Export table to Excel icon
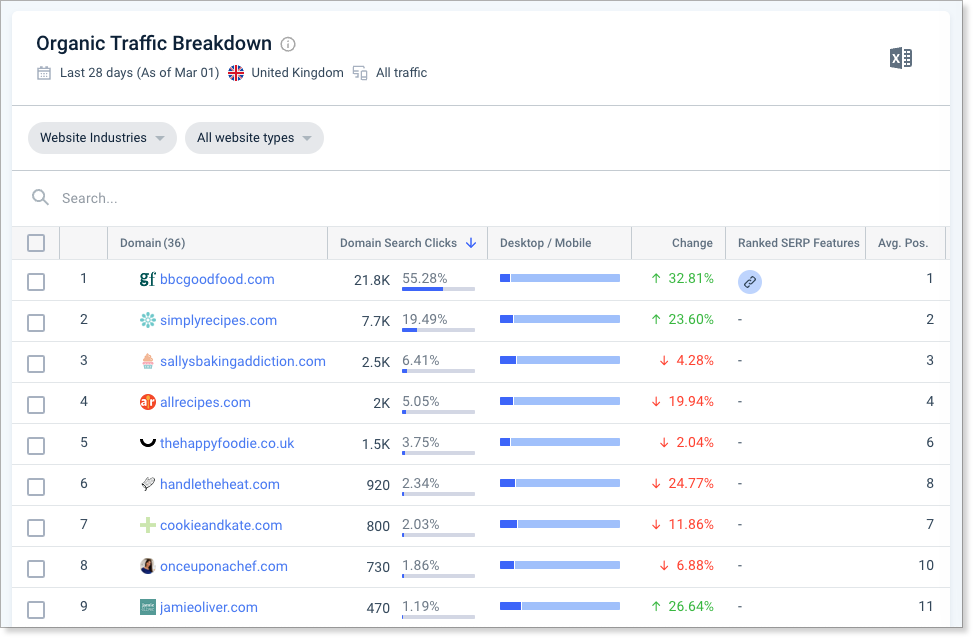The width and height of the screenshot is (973, 638). click(900, 58)
